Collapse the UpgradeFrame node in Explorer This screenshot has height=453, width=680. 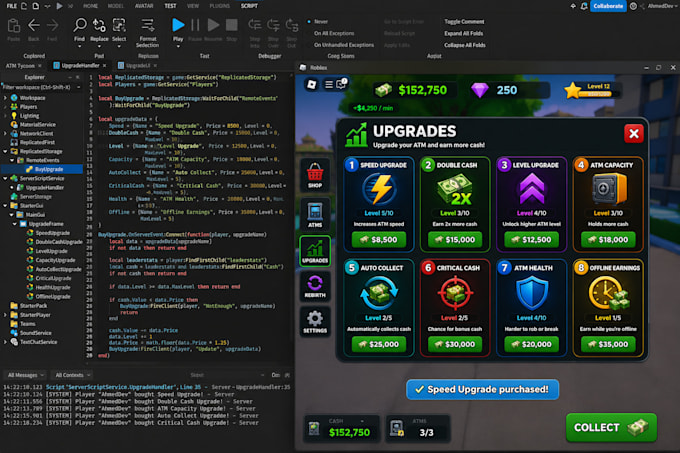point(15,224)
